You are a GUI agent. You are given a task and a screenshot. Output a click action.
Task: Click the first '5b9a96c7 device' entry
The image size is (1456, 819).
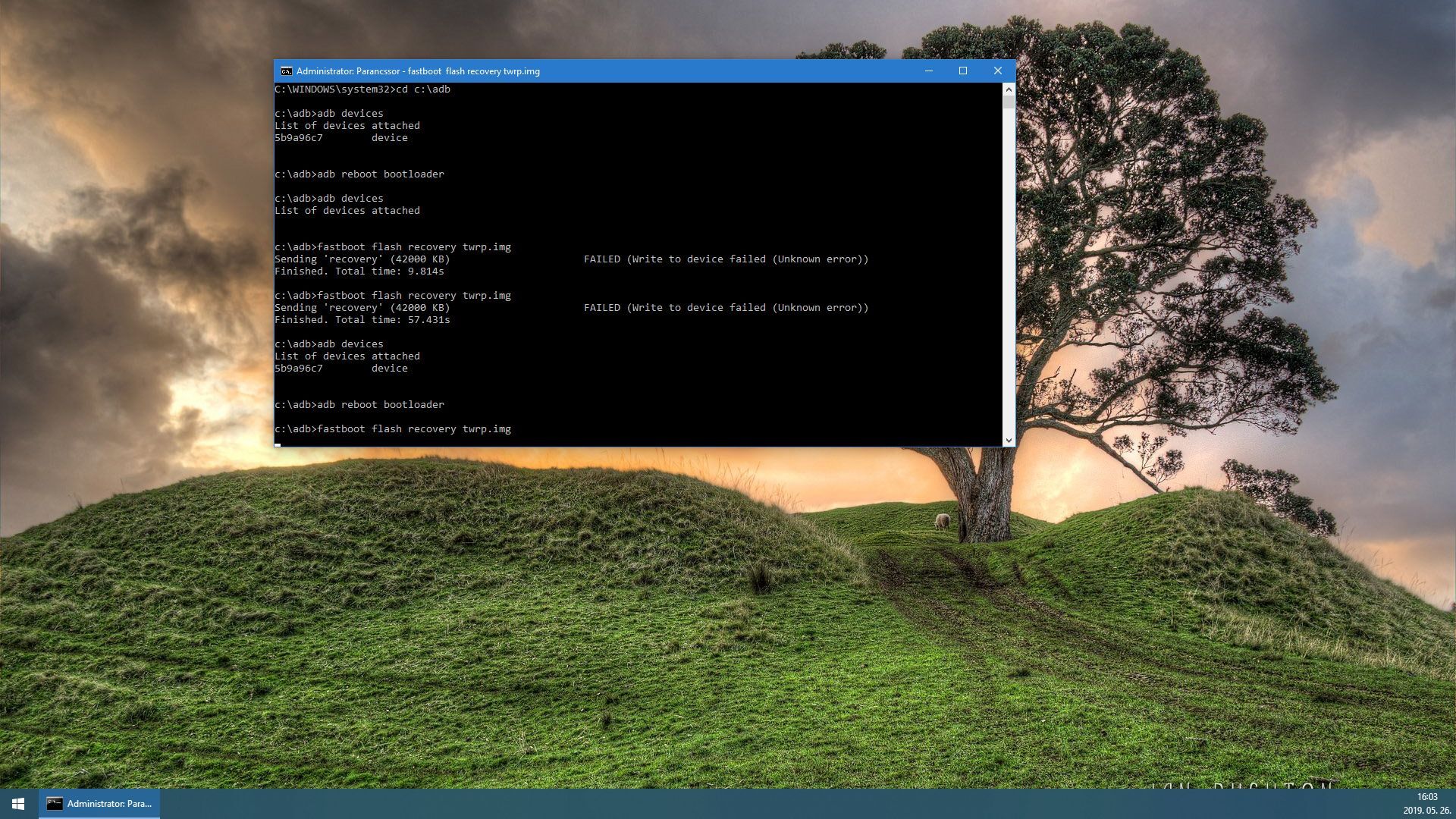[x=341, y=138]
